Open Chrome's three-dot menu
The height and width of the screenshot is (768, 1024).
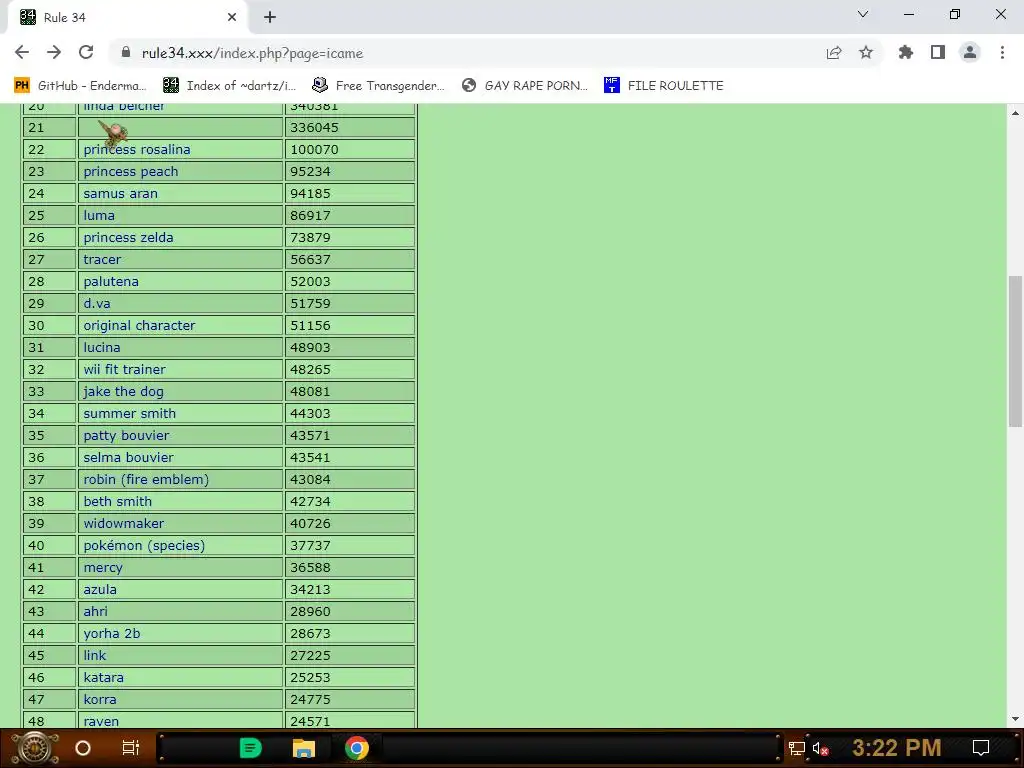(1002, 52)
